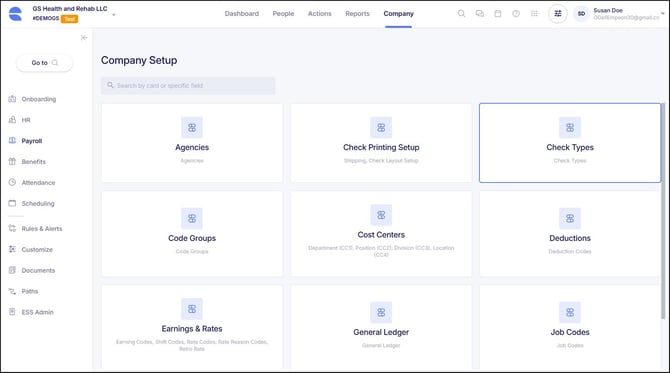
Task: Click the Check Types card icon
Action: point(570,127)
